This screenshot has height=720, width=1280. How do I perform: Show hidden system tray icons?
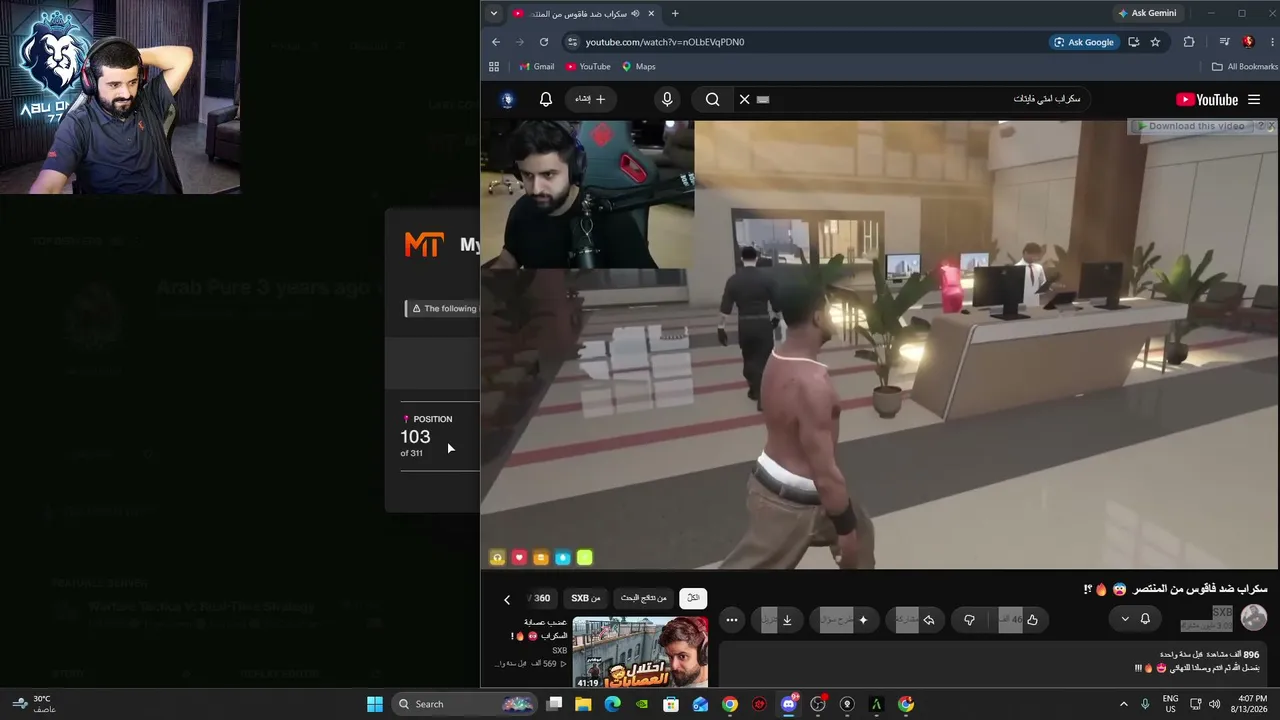tap(1123, 704)
